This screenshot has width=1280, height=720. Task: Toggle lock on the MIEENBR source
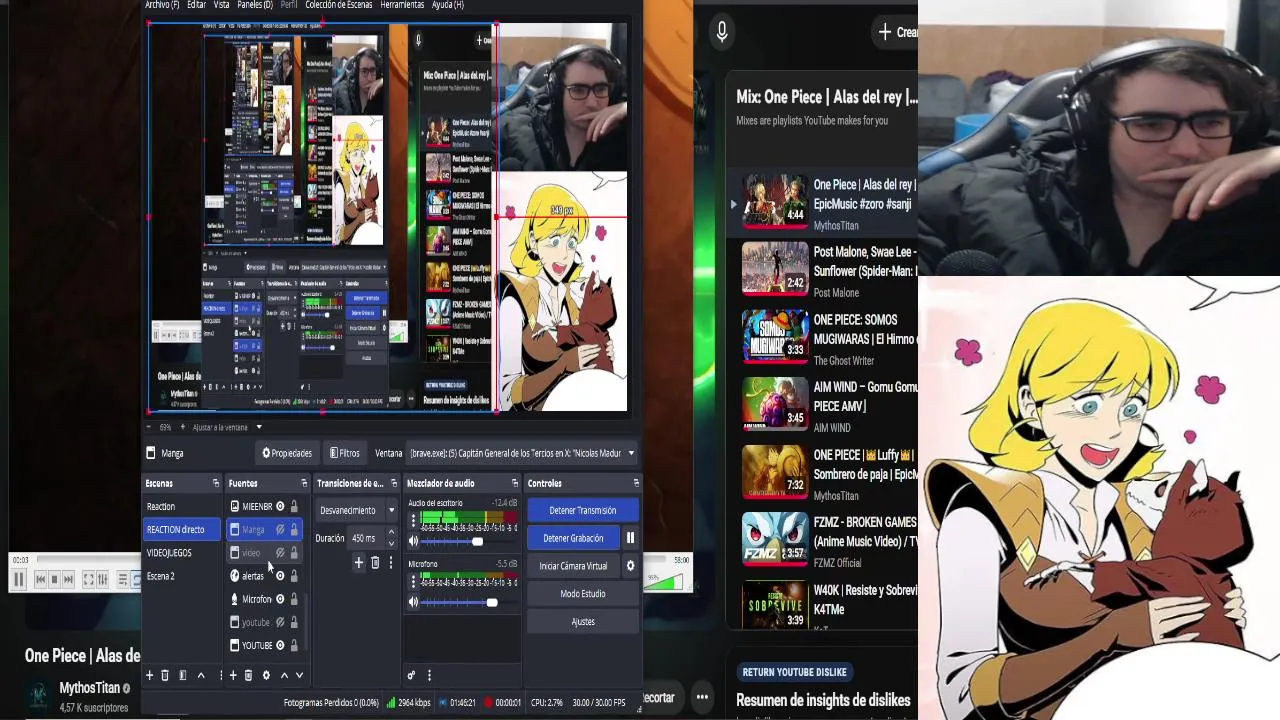tap(294, 507)
